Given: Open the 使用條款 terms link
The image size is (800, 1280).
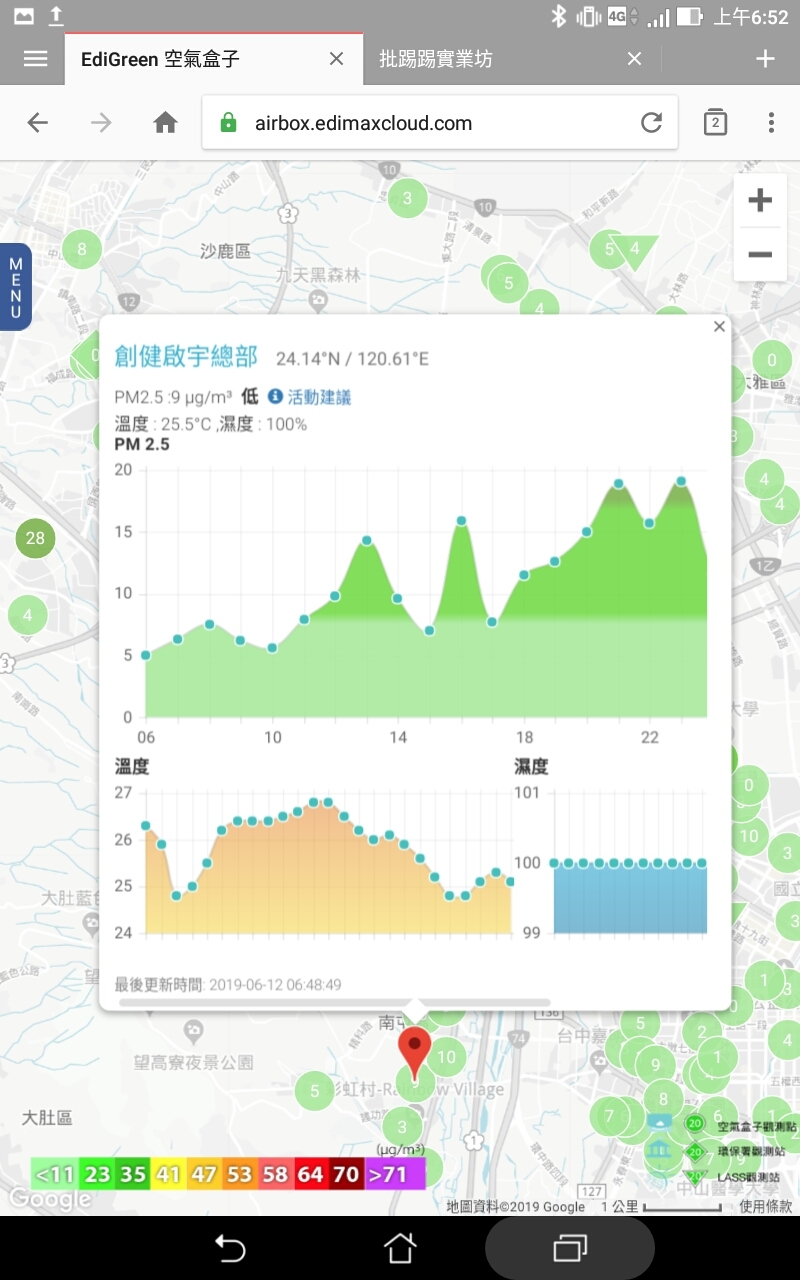Looking at the screenshot, I should tap(766, 1207).
